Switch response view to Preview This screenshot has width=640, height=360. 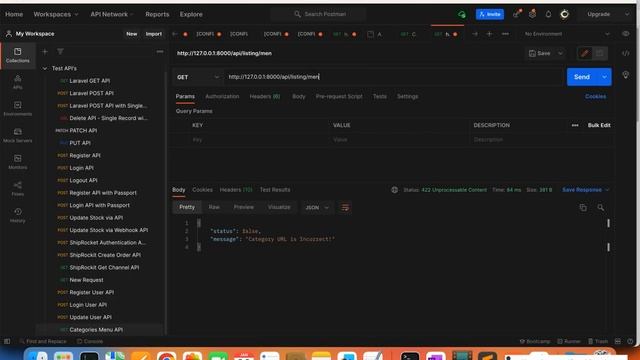pyautogui.click(x=243, y=207)
